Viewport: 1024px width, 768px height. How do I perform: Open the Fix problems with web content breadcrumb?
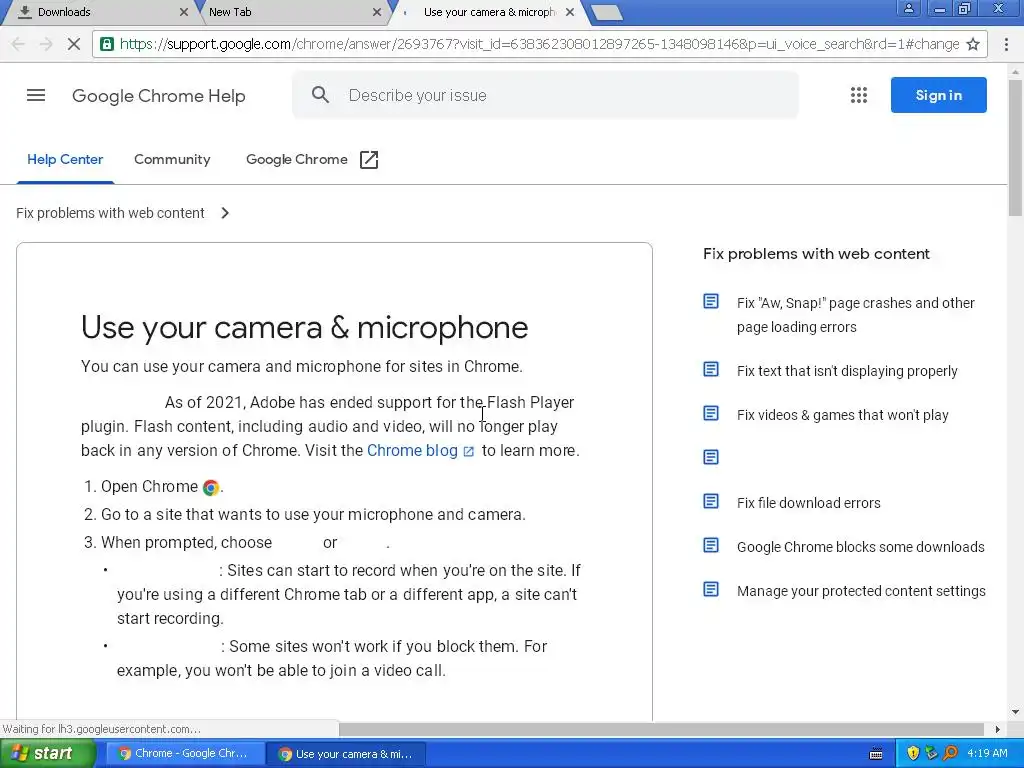pos(110,213)
